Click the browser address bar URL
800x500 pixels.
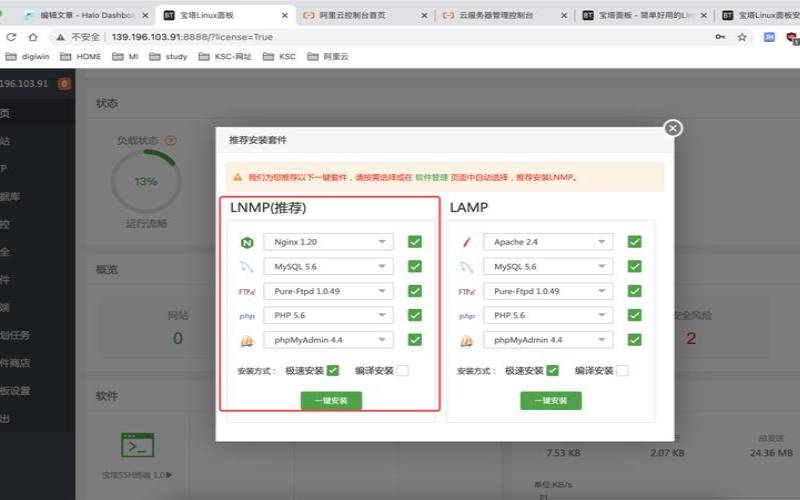192,37
